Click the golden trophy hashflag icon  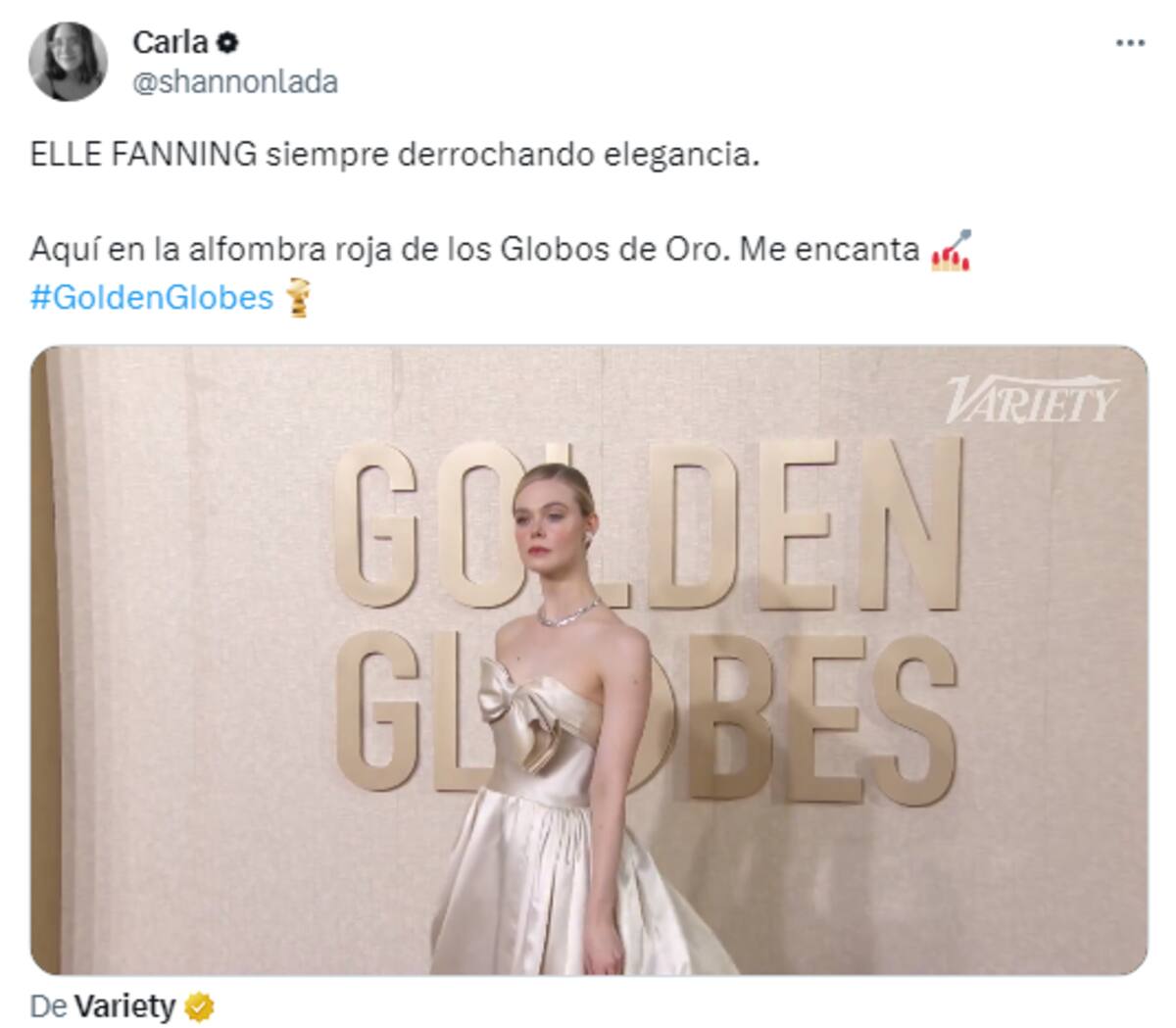pos(297,297)
